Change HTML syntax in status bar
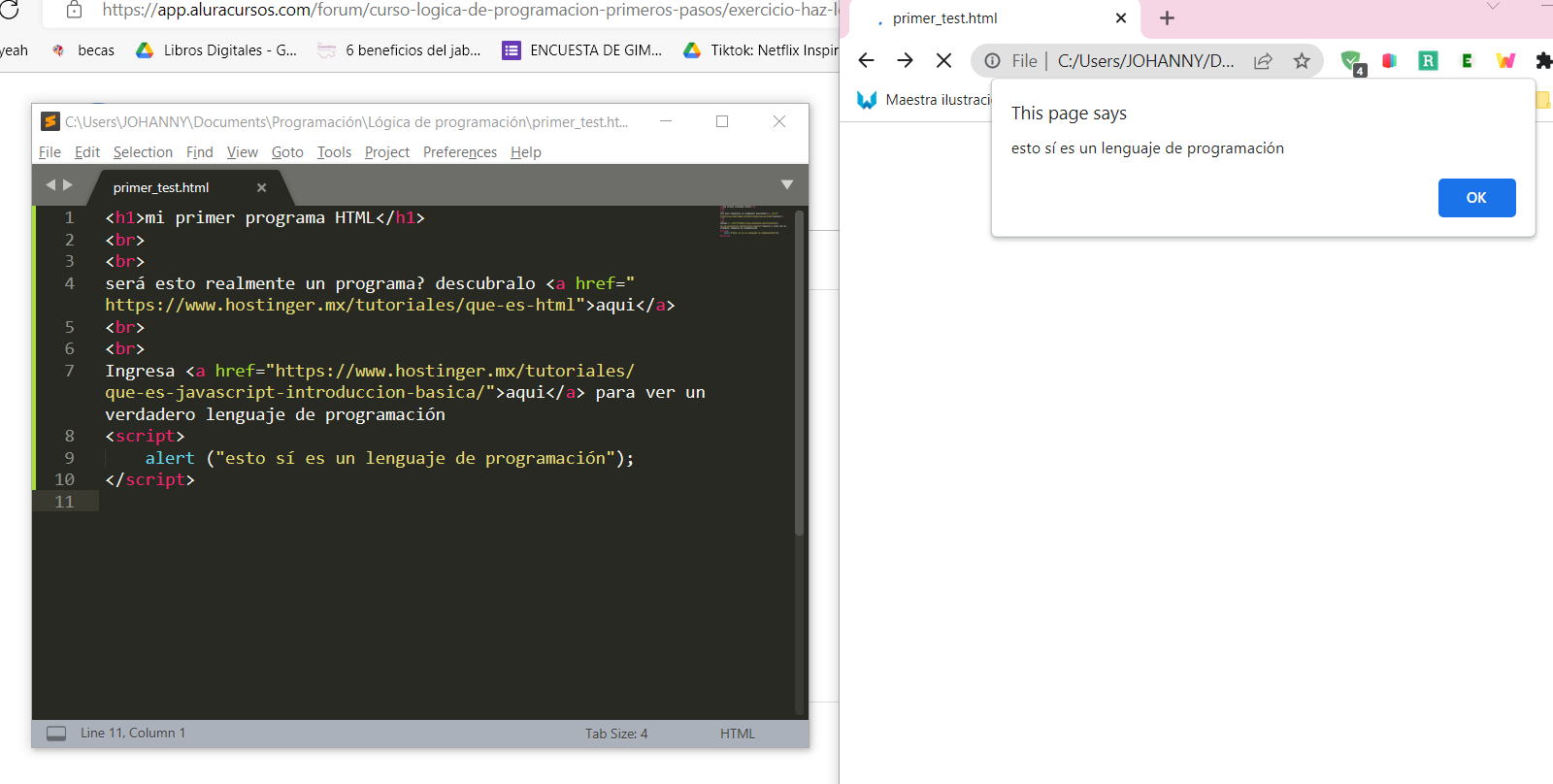 [738, 734]
